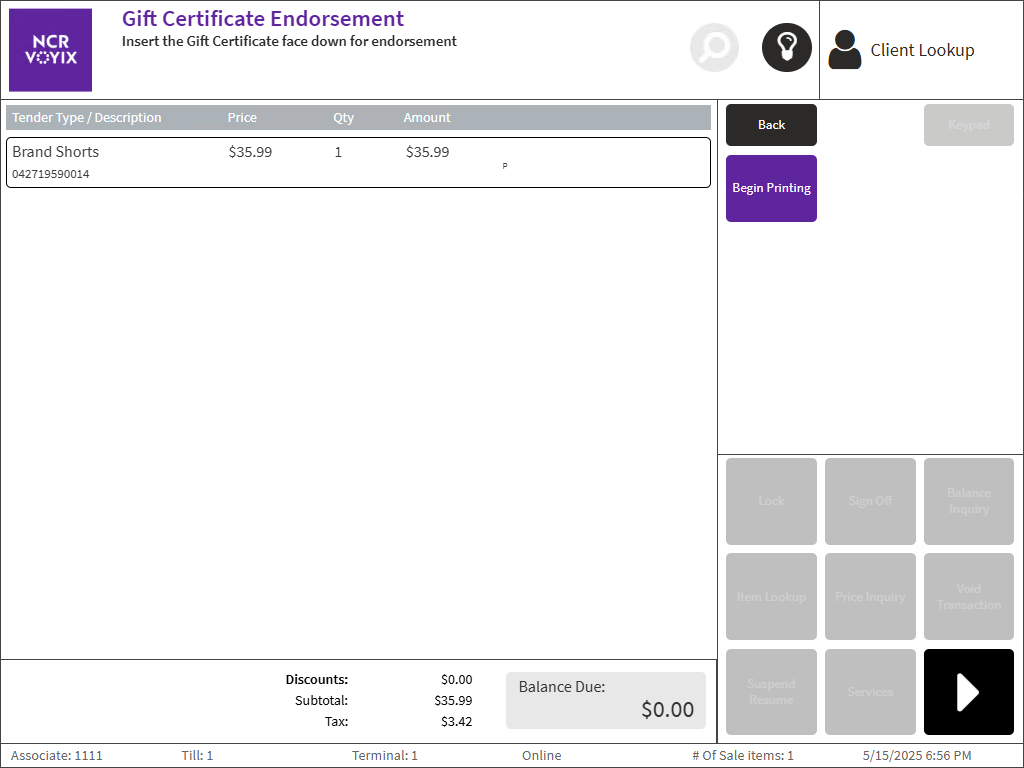Click the Client Lookup person icon
This screenshot has height=768, width=1024.
[845, 50]
